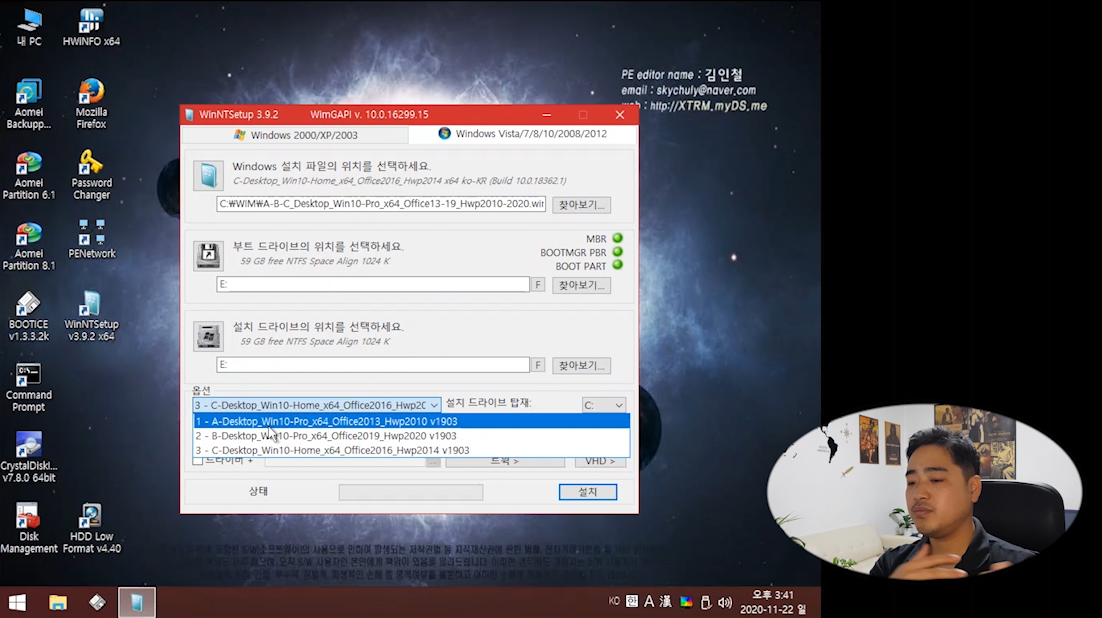Browse for the Windows install file
Screen dimensions: 1102x618
pyautogui.click(x=581, y=205)
